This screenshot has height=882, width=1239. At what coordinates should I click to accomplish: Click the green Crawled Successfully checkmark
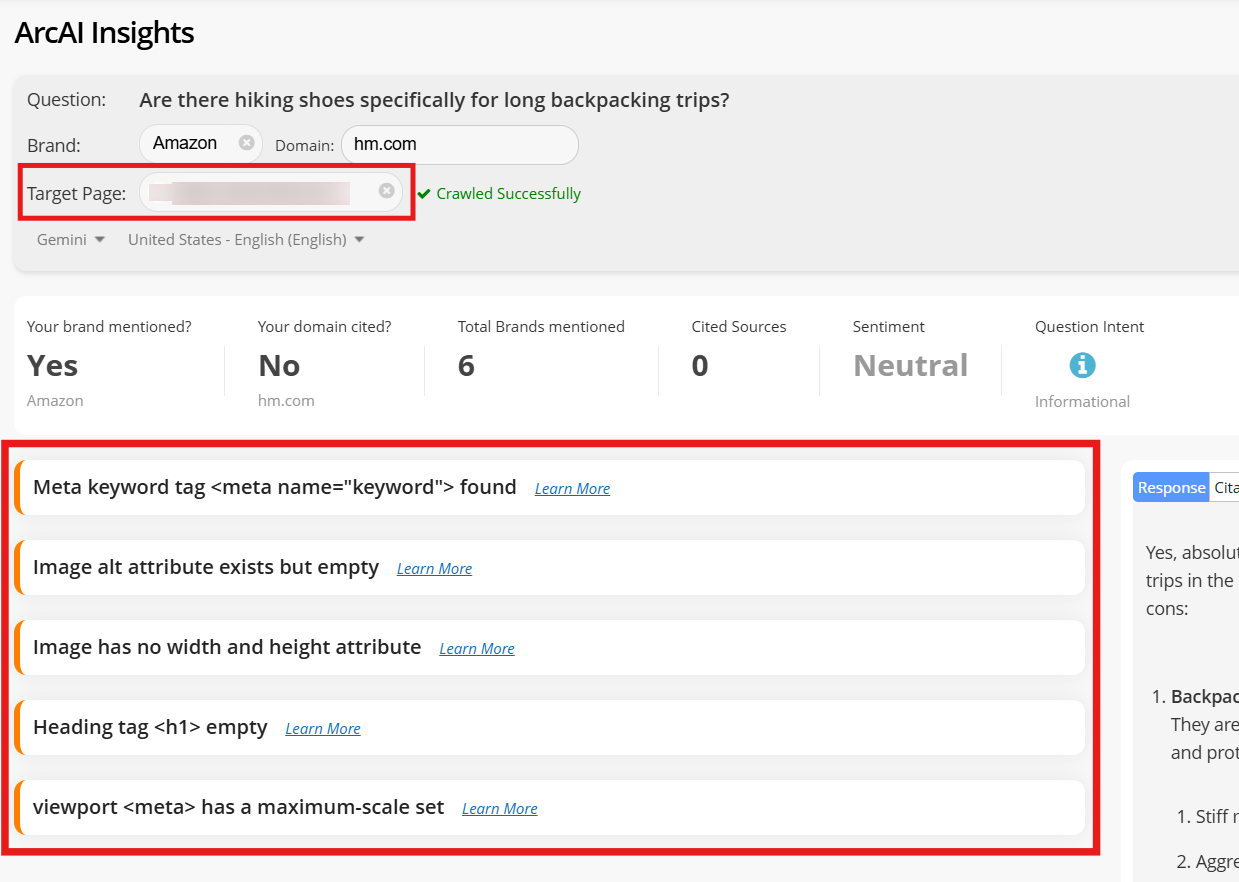[424, 194]
